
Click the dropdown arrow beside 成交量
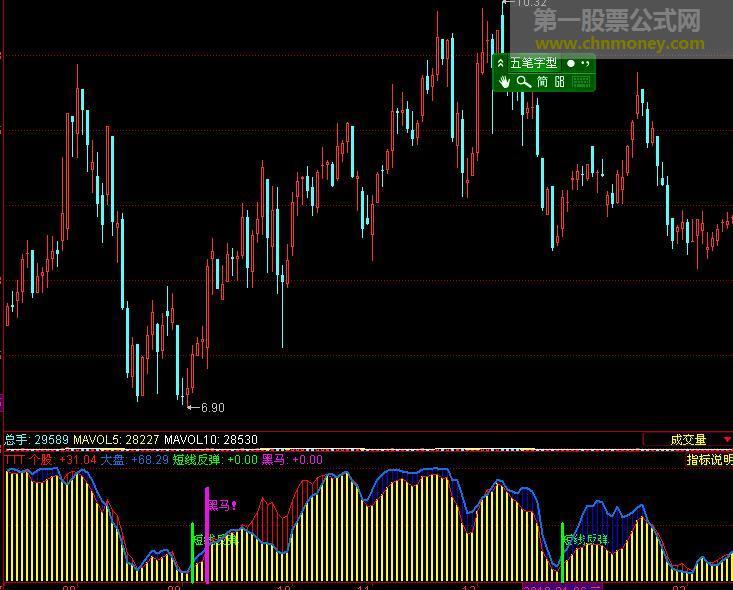(726, 439)
